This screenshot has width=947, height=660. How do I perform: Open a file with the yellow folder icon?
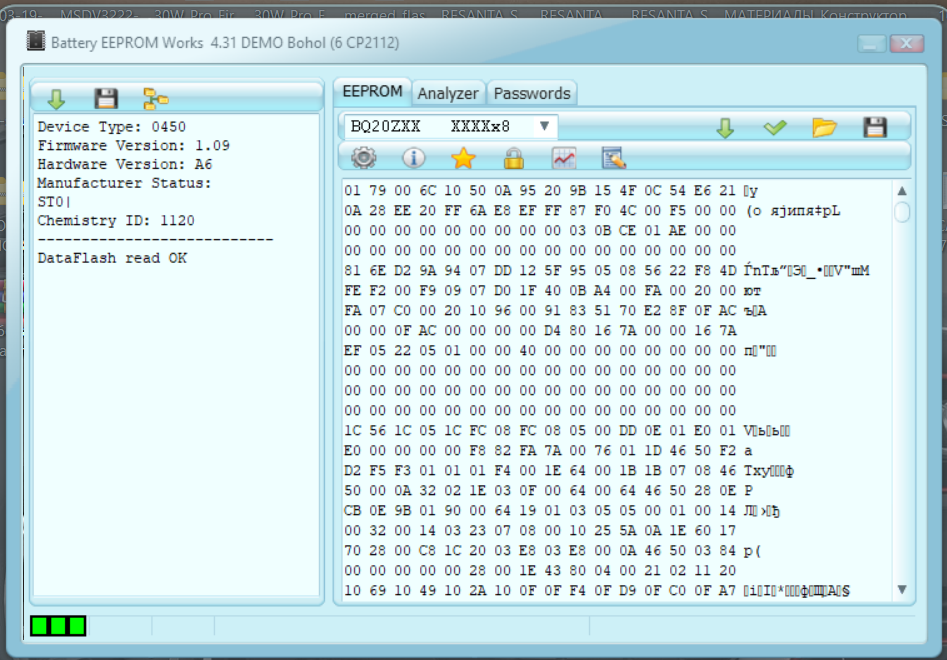point(824,127)
